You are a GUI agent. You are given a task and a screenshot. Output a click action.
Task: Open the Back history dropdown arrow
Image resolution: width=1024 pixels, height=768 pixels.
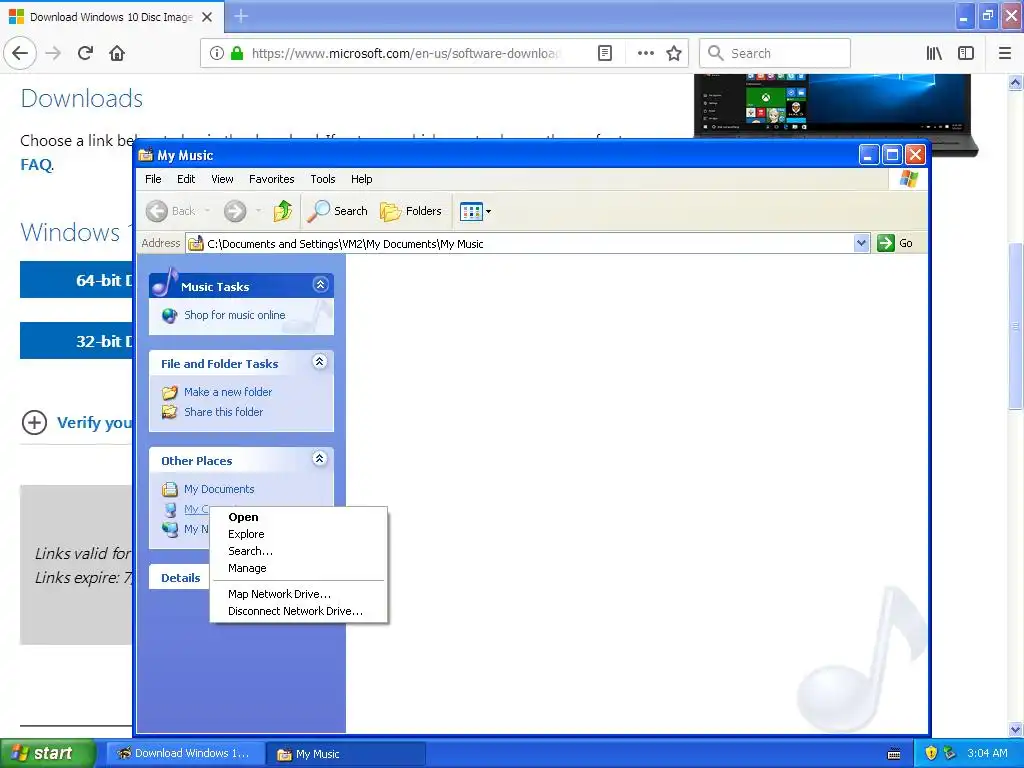click(208, 211)
